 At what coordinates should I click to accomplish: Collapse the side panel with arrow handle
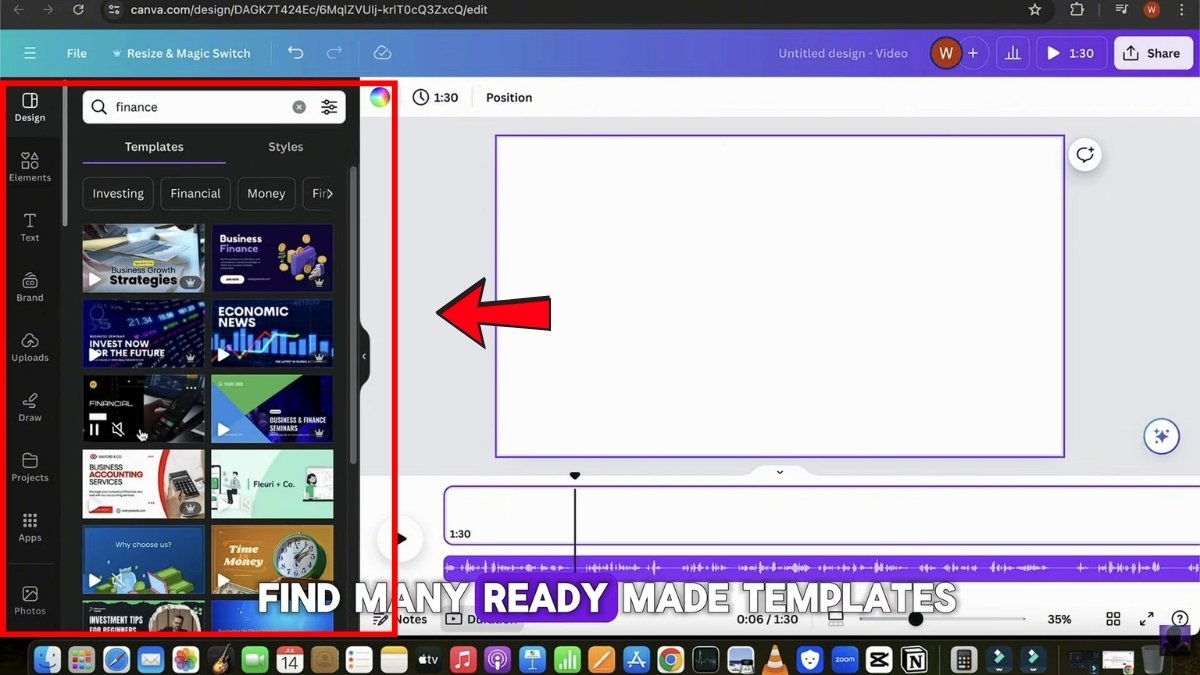click(364, 356)
